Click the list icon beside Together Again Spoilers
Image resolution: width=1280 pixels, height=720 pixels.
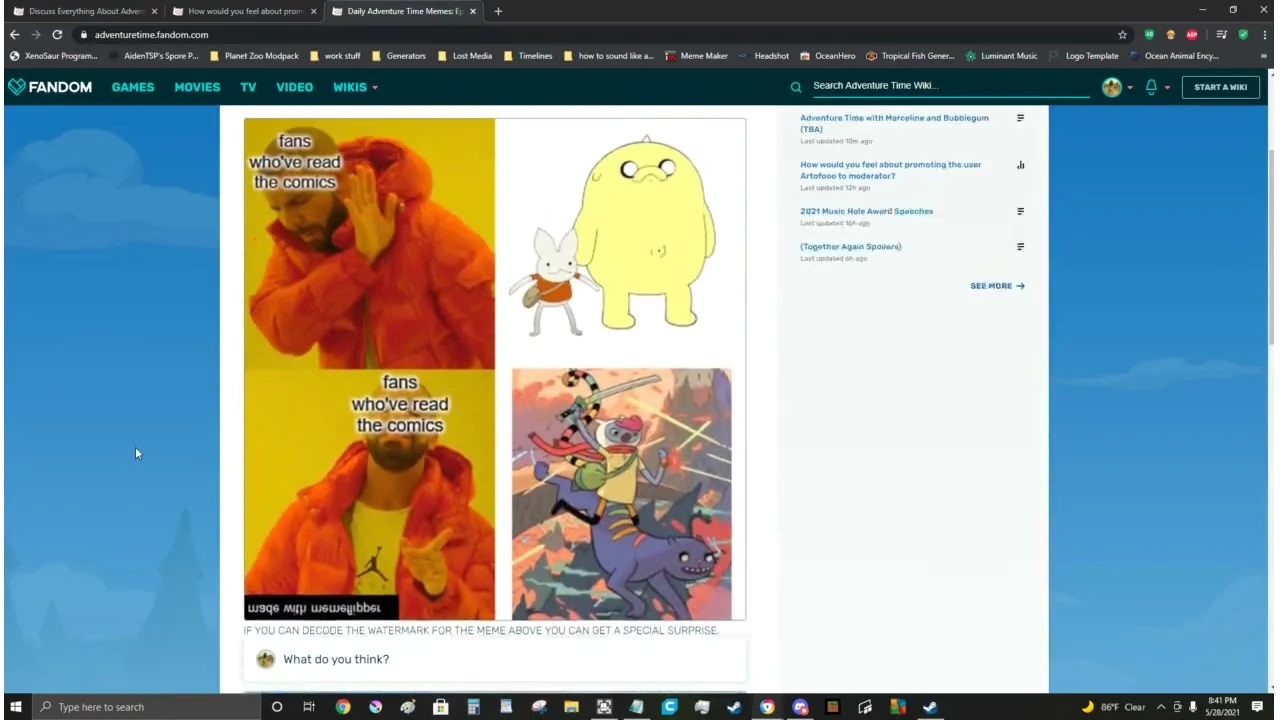coord(1020,247)
